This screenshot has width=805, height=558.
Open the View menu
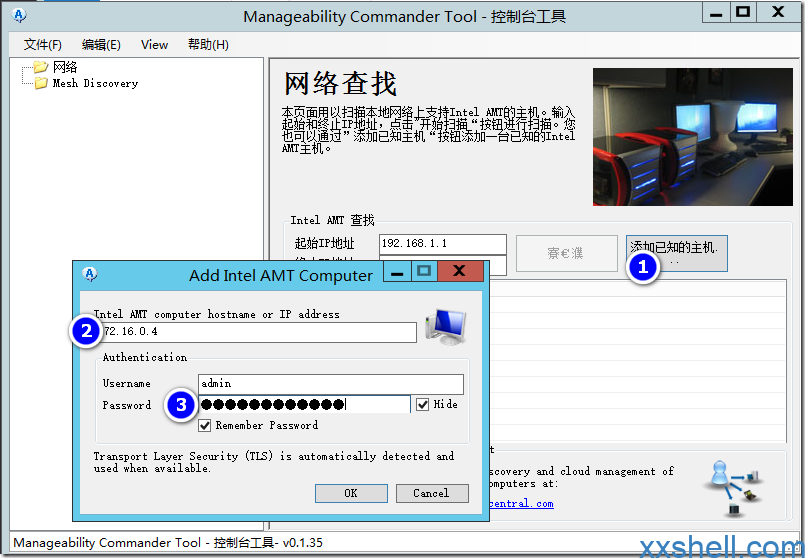[155, 45]
